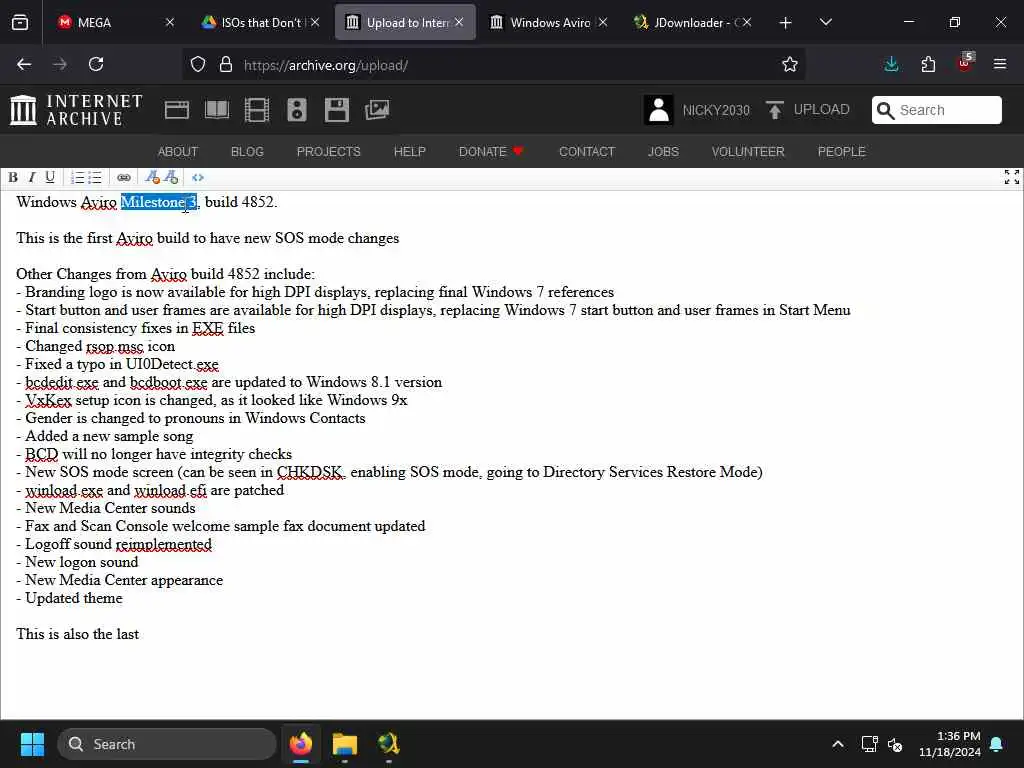Viewport: 1024px width, 768px height.
Task: Open Images icon in navbar
Action: [x=377, y=110]
